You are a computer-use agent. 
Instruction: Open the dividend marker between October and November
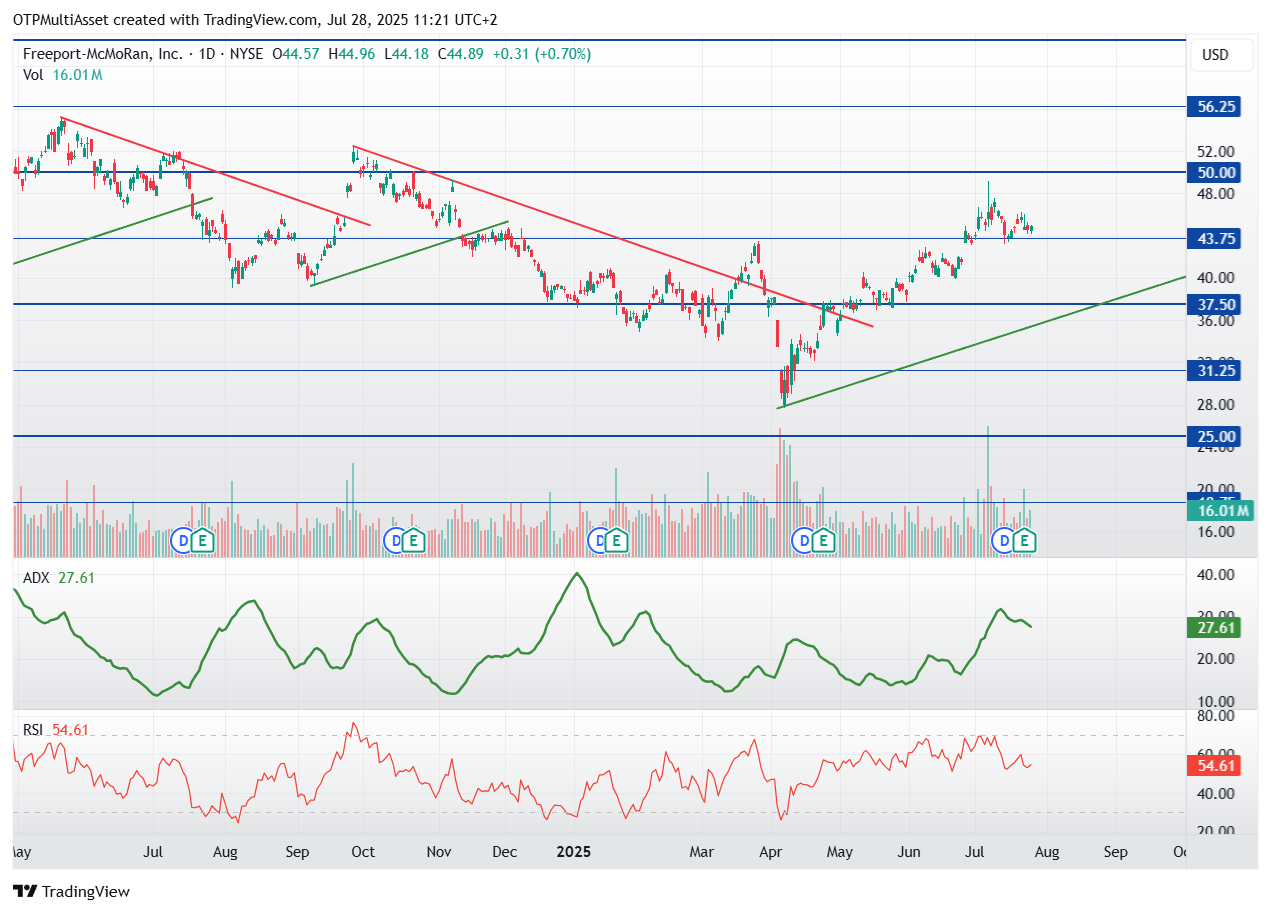click(x=396, y=541)
